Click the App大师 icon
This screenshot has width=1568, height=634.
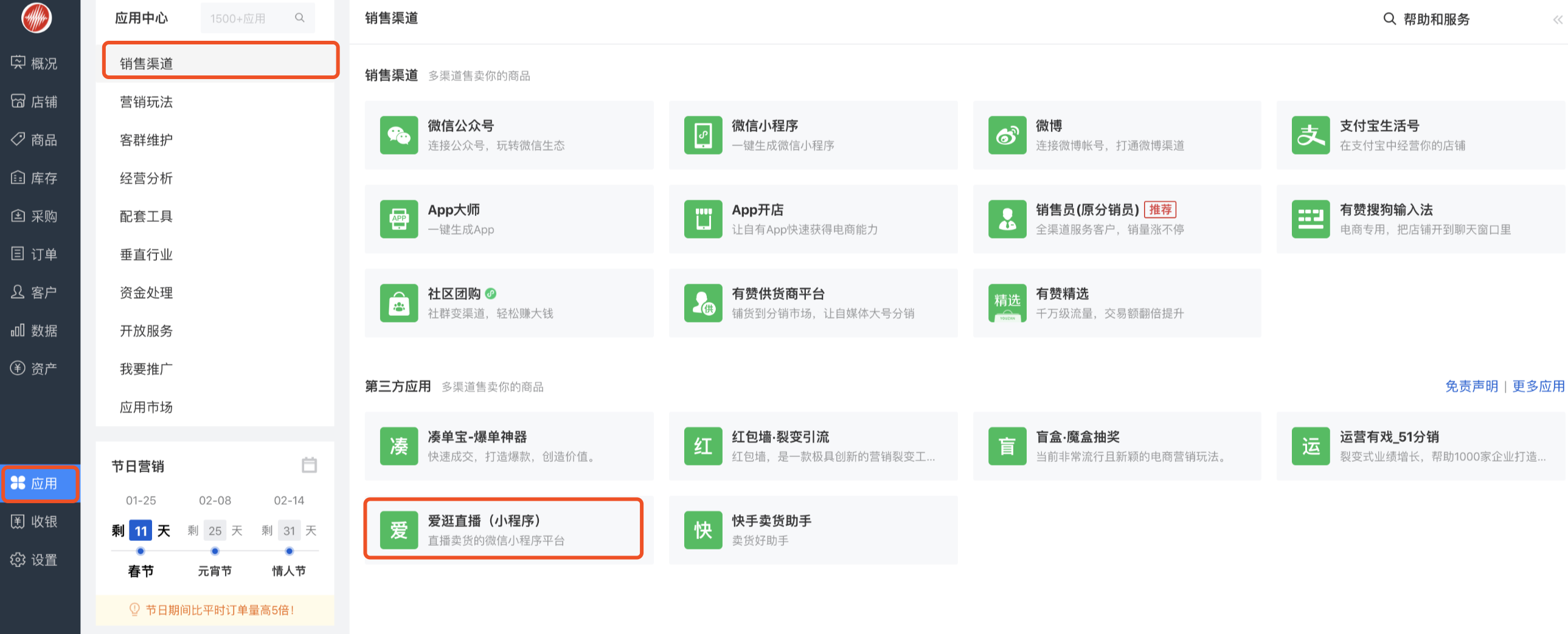[x=399, y=219]
